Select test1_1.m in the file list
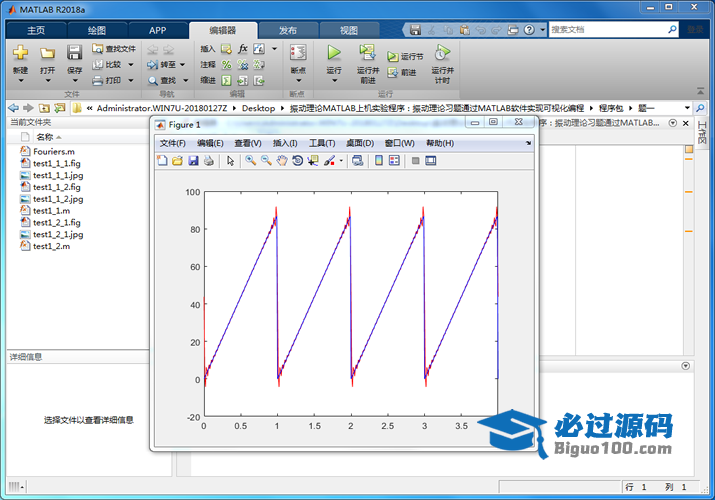715x500 pixels. click(x=51, y=211)
